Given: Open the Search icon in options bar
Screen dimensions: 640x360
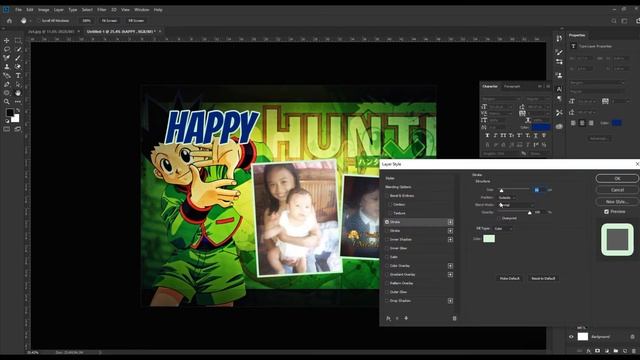Looking at the screenshot, I should point(614,20).
